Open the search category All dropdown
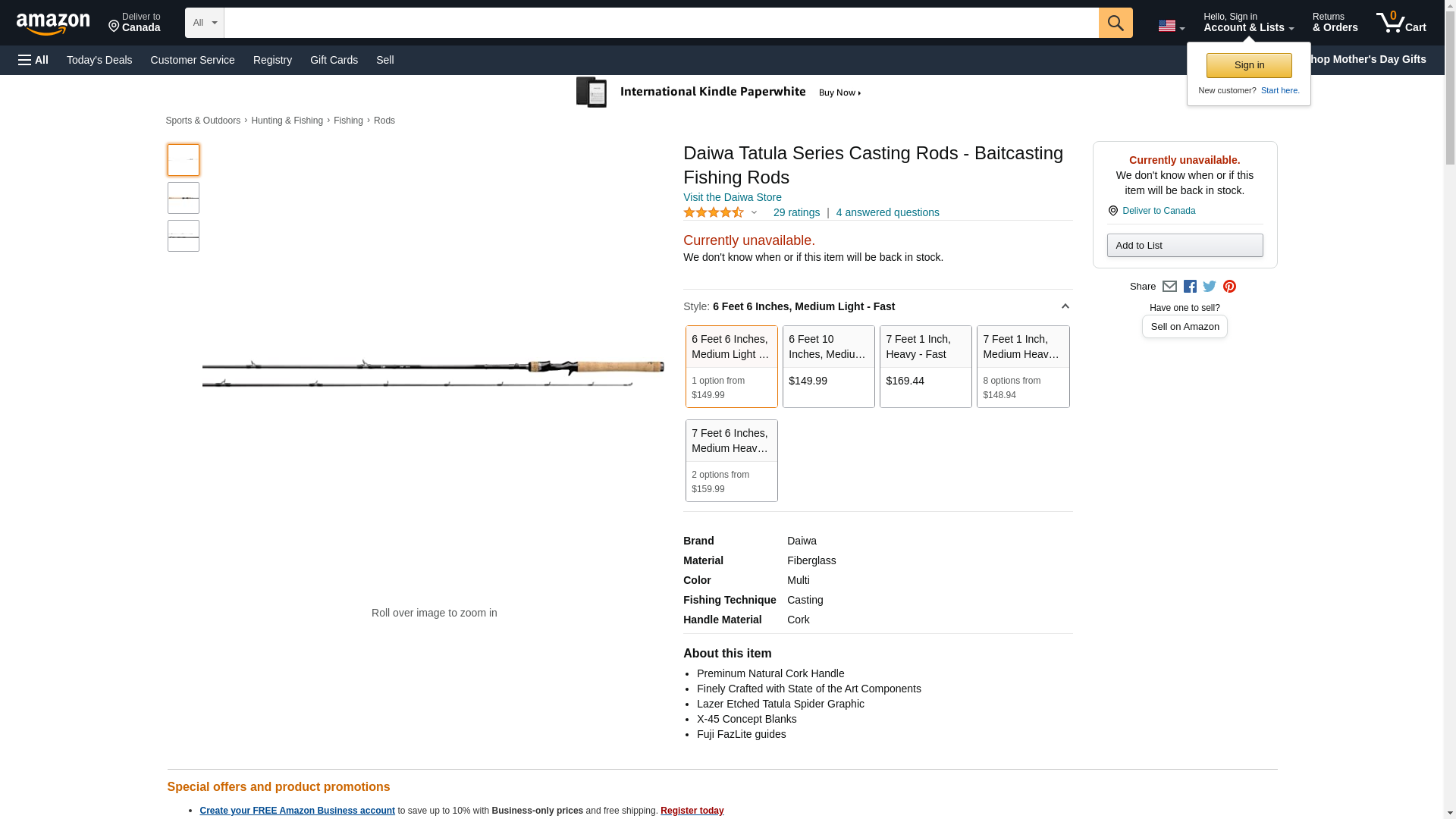1456x819 pixels. pyautogui.click(x=204, y=23)
